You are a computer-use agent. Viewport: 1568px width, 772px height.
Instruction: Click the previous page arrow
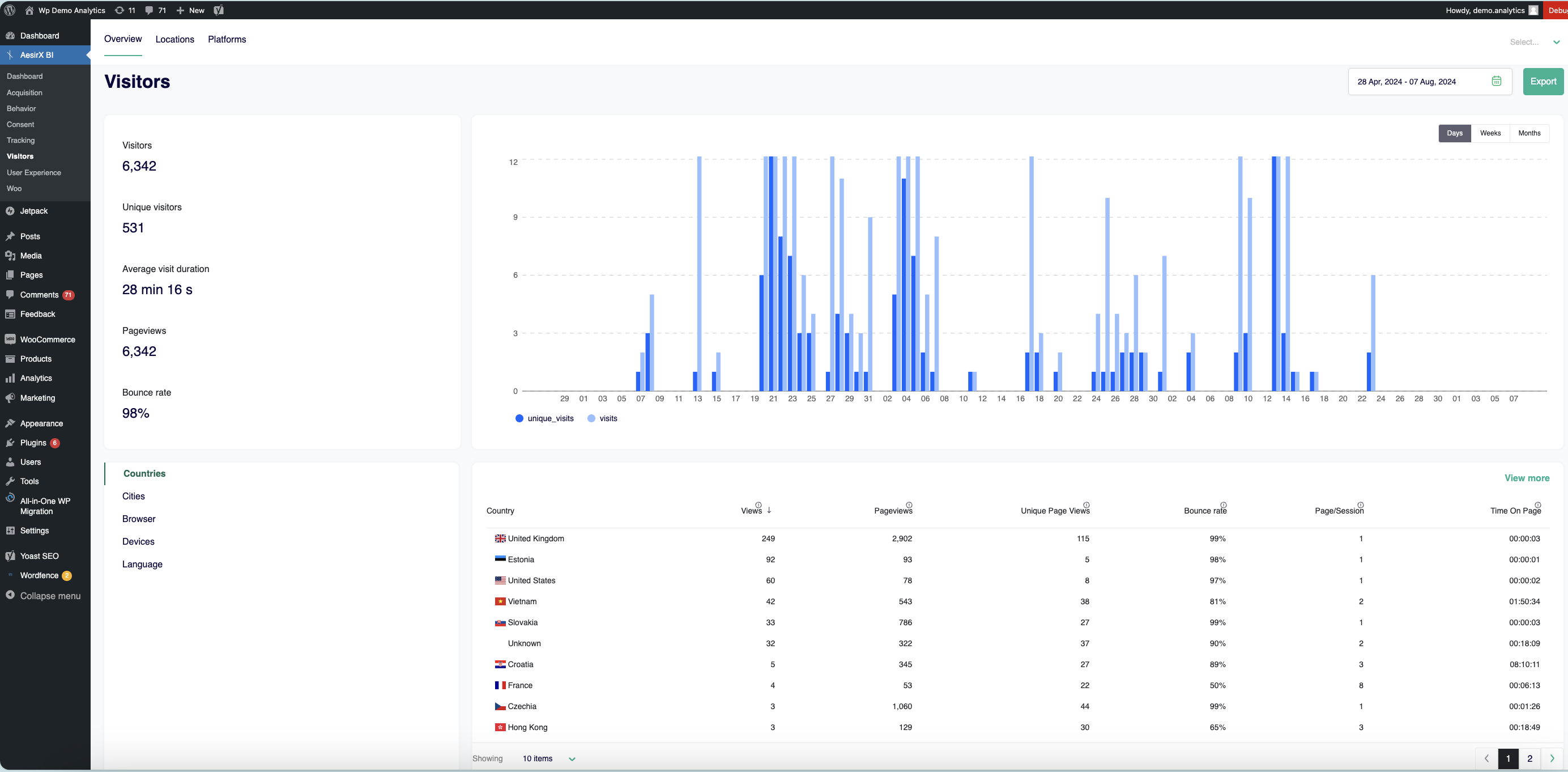[1486, 758]
